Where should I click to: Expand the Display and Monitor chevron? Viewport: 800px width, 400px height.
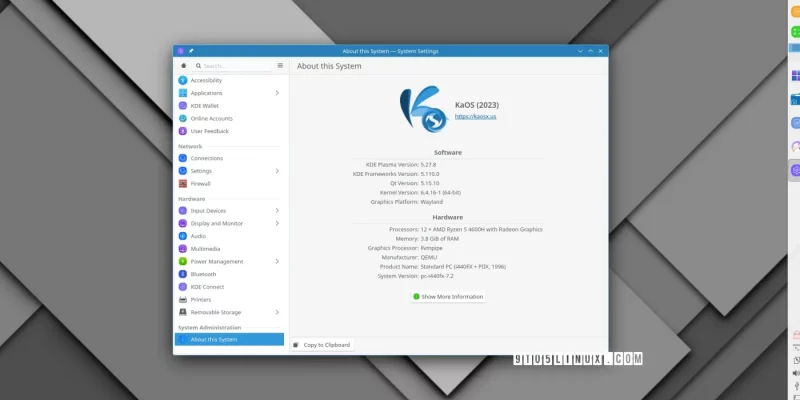click(277, 223)
